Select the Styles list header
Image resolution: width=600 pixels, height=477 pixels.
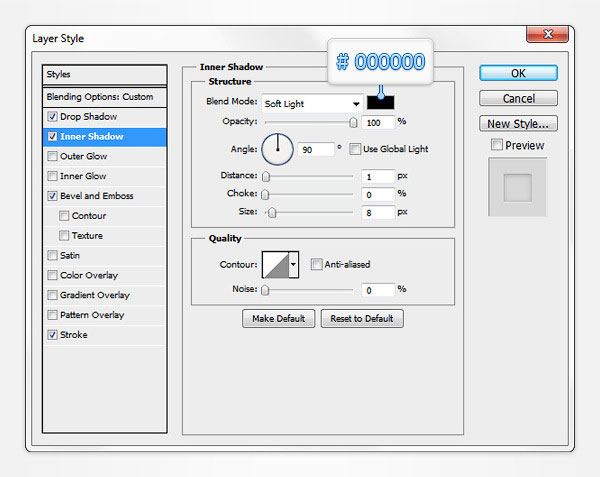pos(105,75)
